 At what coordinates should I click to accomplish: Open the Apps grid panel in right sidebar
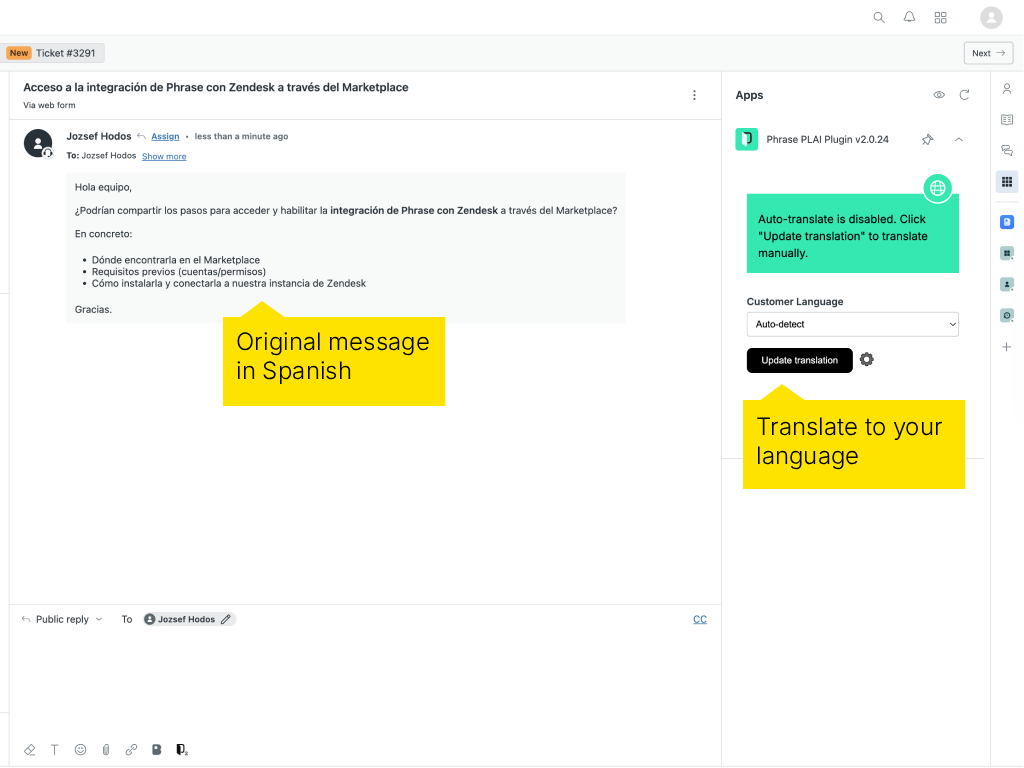(x=1007, y=182)
